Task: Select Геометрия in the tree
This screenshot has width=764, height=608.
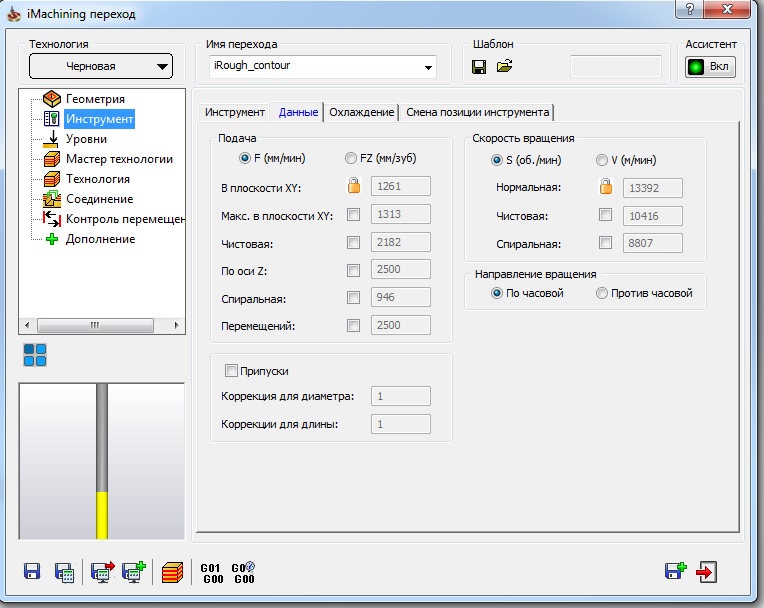Action: tap(96, 99)
